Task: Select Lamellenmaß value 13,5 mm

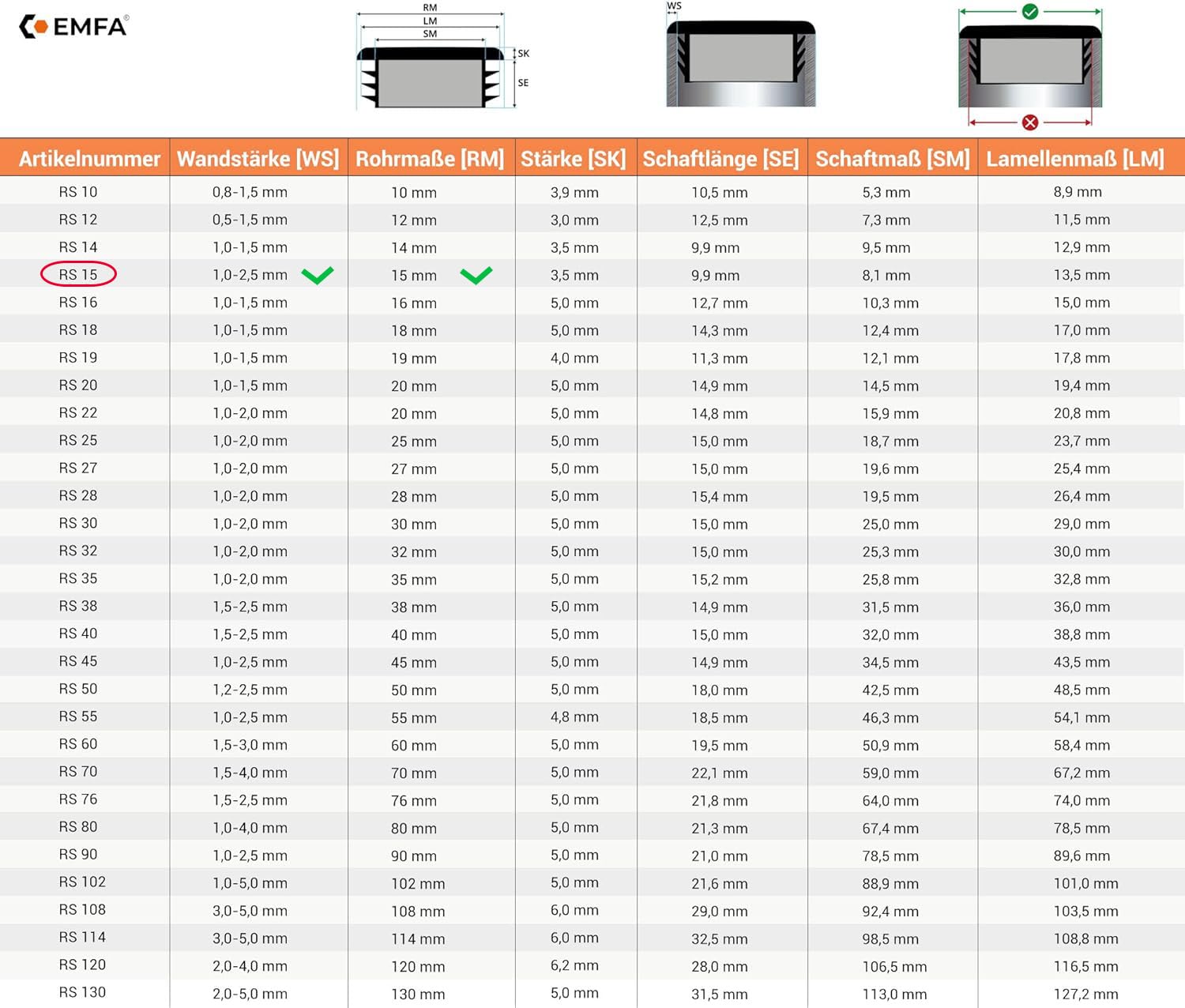Action: pyautogui.click(x=1082, y=275)
